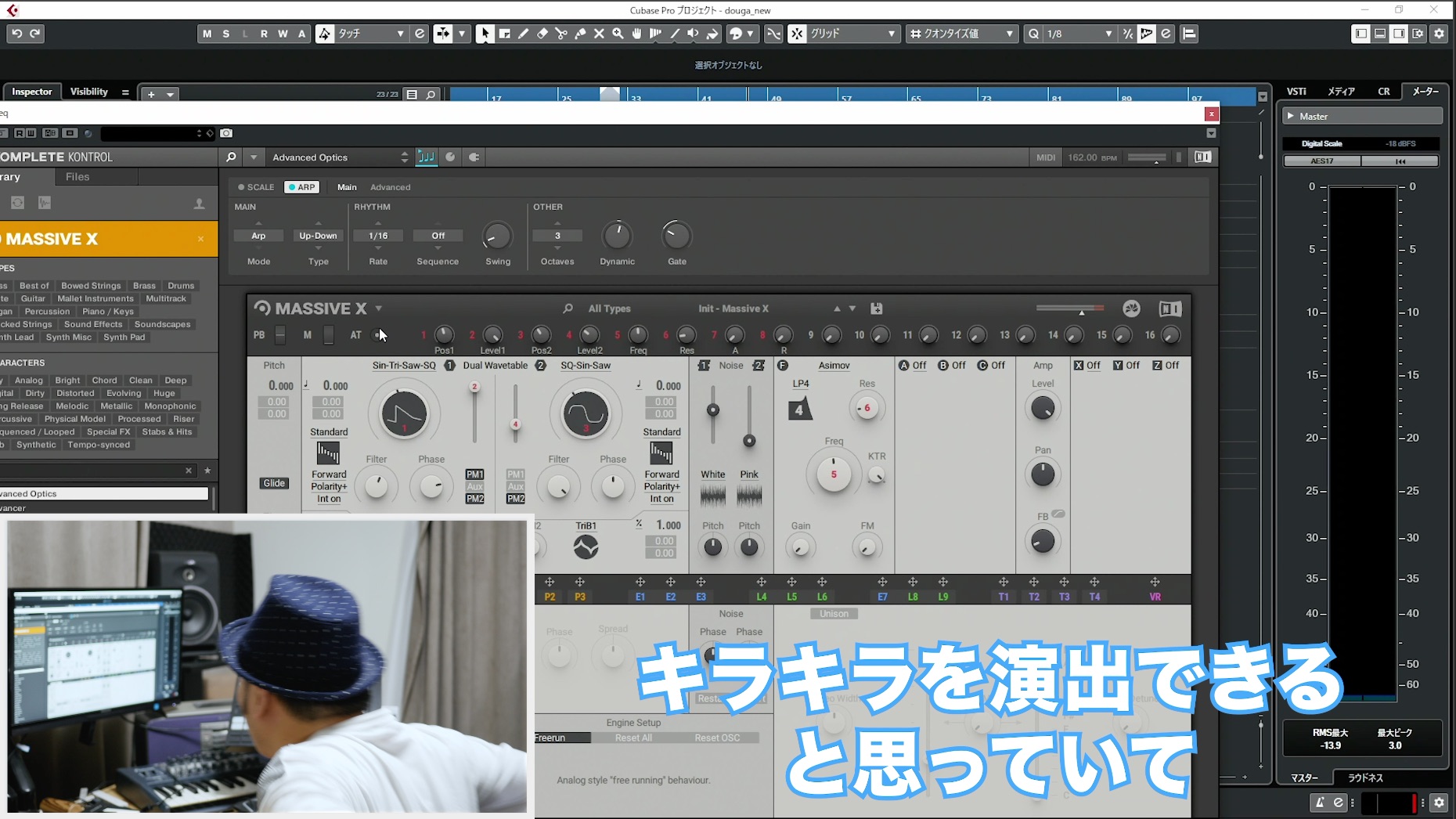Undo the last action in Cubase

16,34
